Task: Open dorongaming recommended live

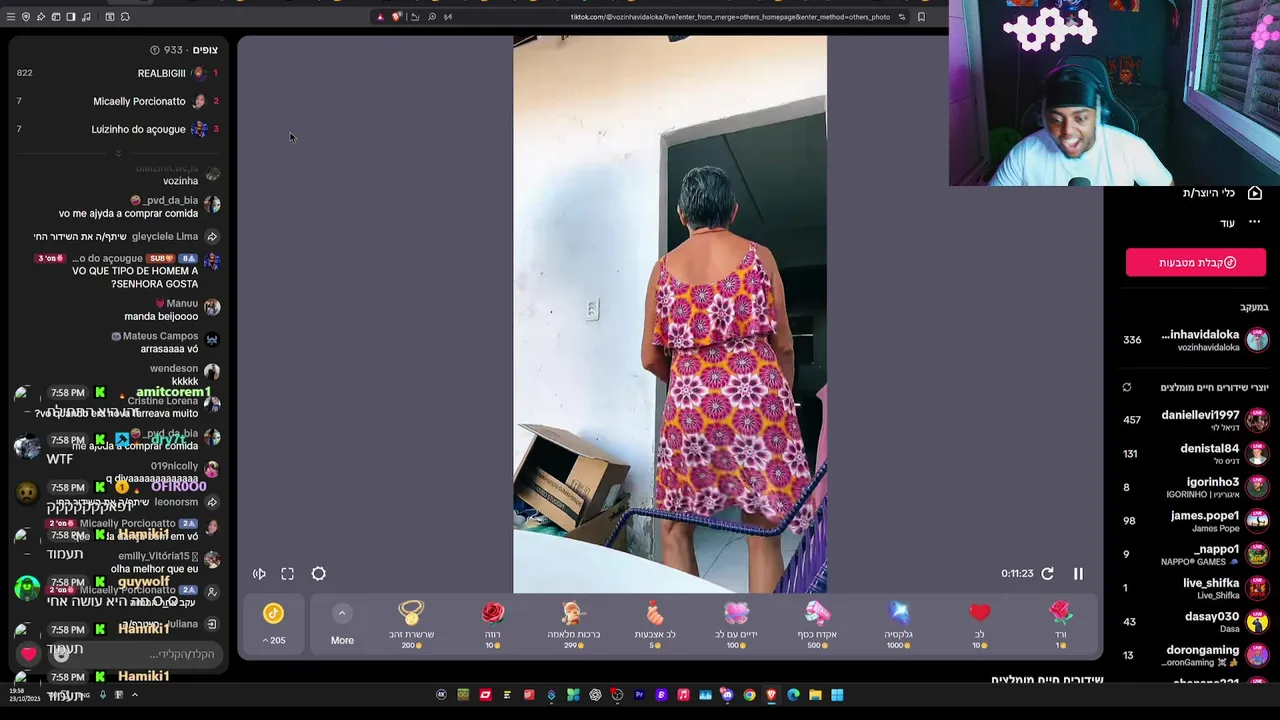Action: (x=1194, y=655)
